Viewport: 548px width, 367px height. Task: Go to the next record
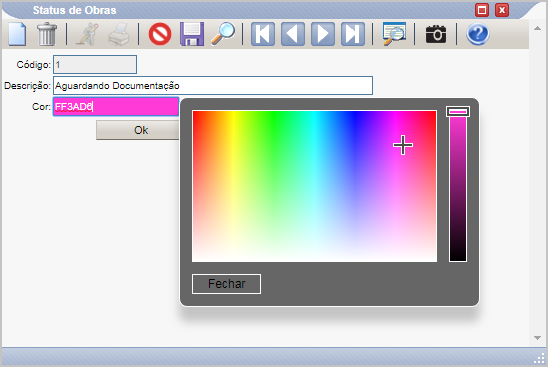click(323, 34)
